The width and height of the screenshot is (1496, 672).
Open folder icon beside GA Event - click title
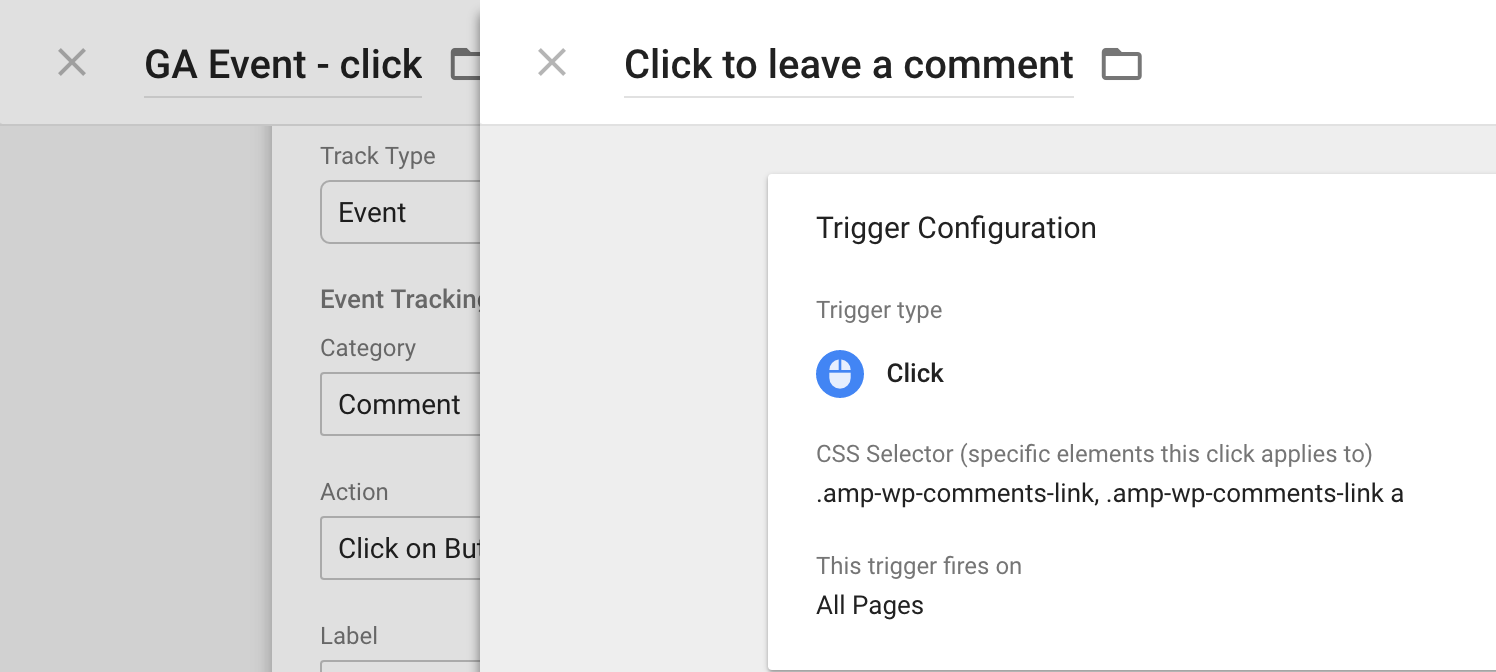coord(465,64)
